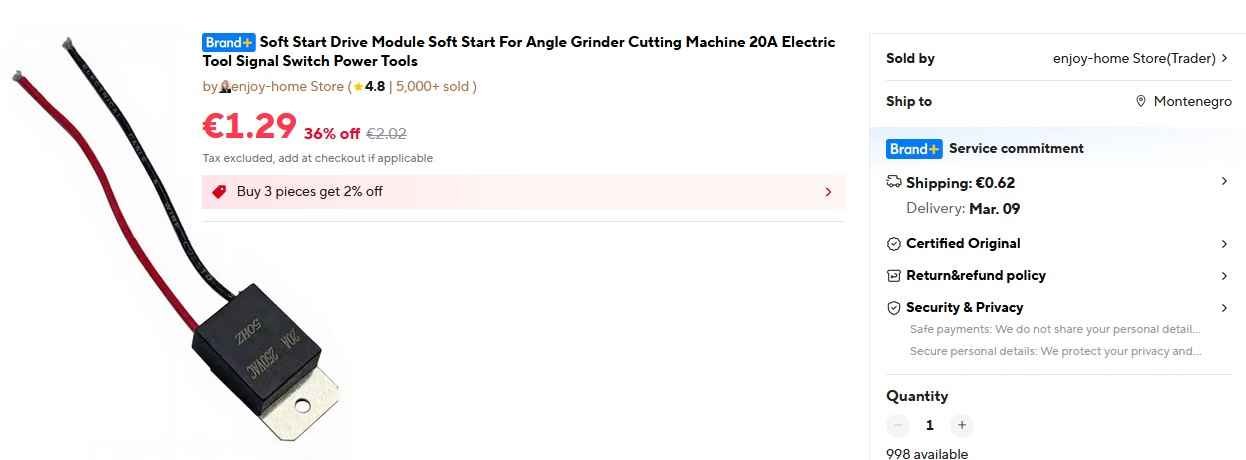Decrease quantity with the minus button

pos(898,425)
